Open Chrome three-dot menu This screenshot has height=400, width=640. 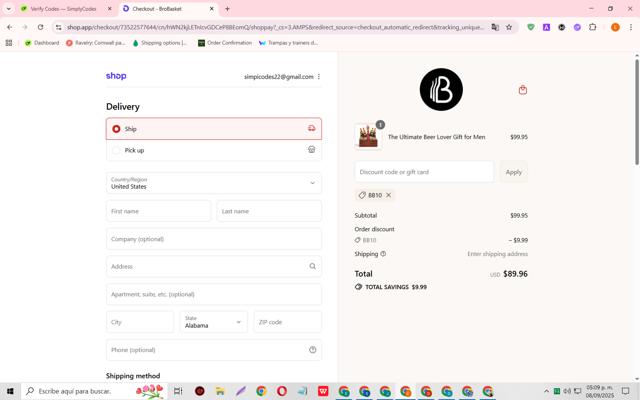(630, 27)
